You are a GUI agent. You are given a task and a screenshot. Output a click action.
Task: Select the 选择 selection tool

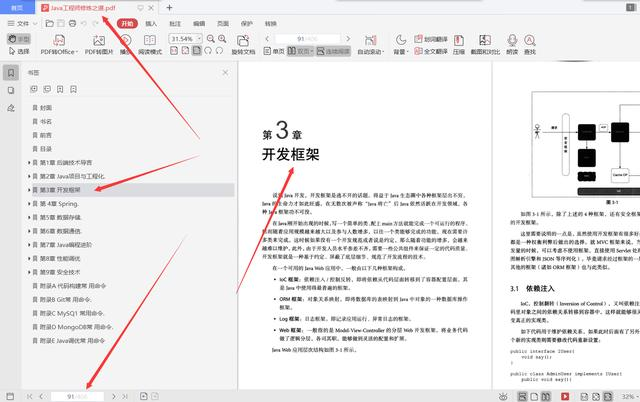point(19,51)
